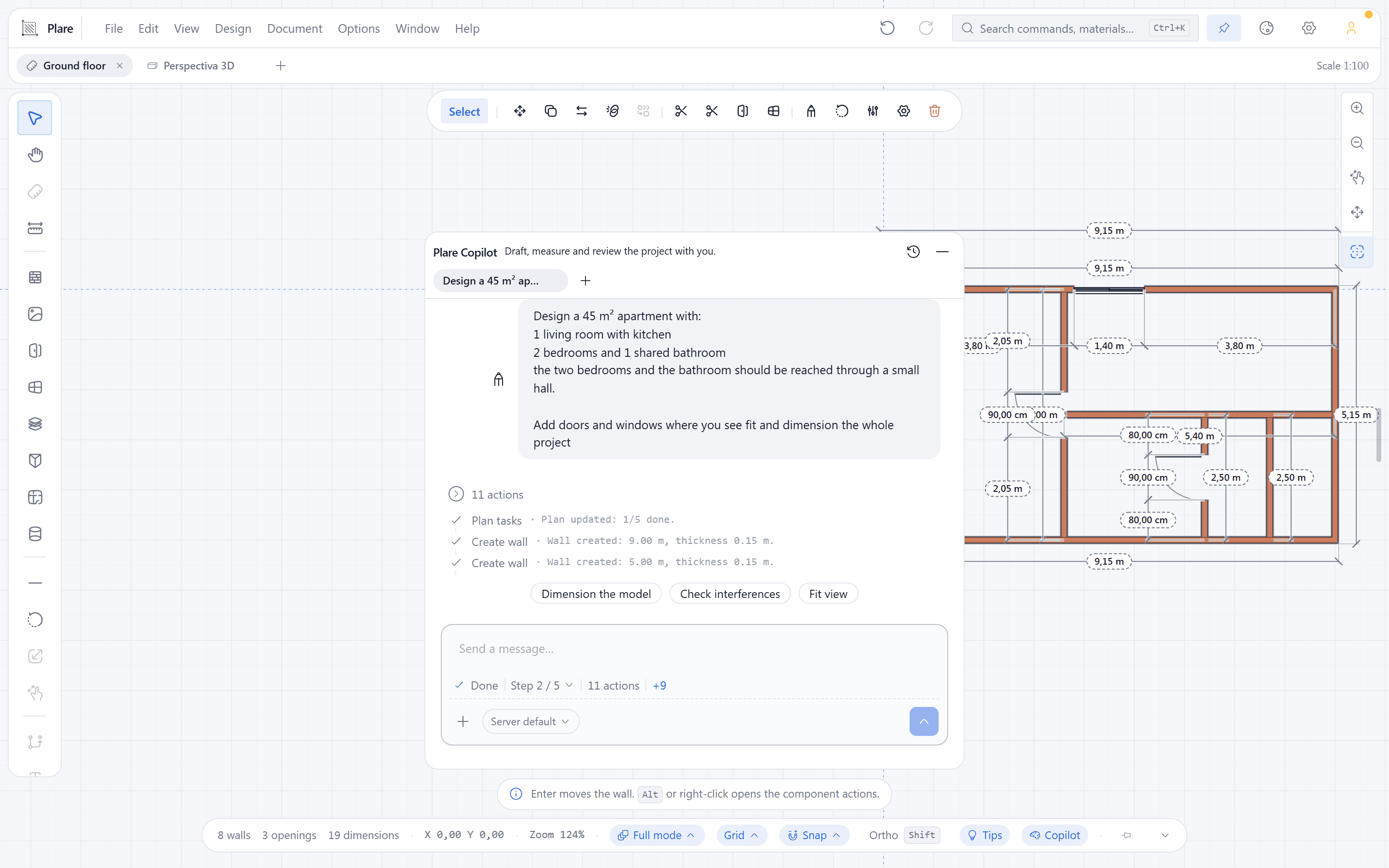Viewport: 1389px width, 868px height.
Task: Switch to the Perspectiva 3D tab
Action: (191, 66)
